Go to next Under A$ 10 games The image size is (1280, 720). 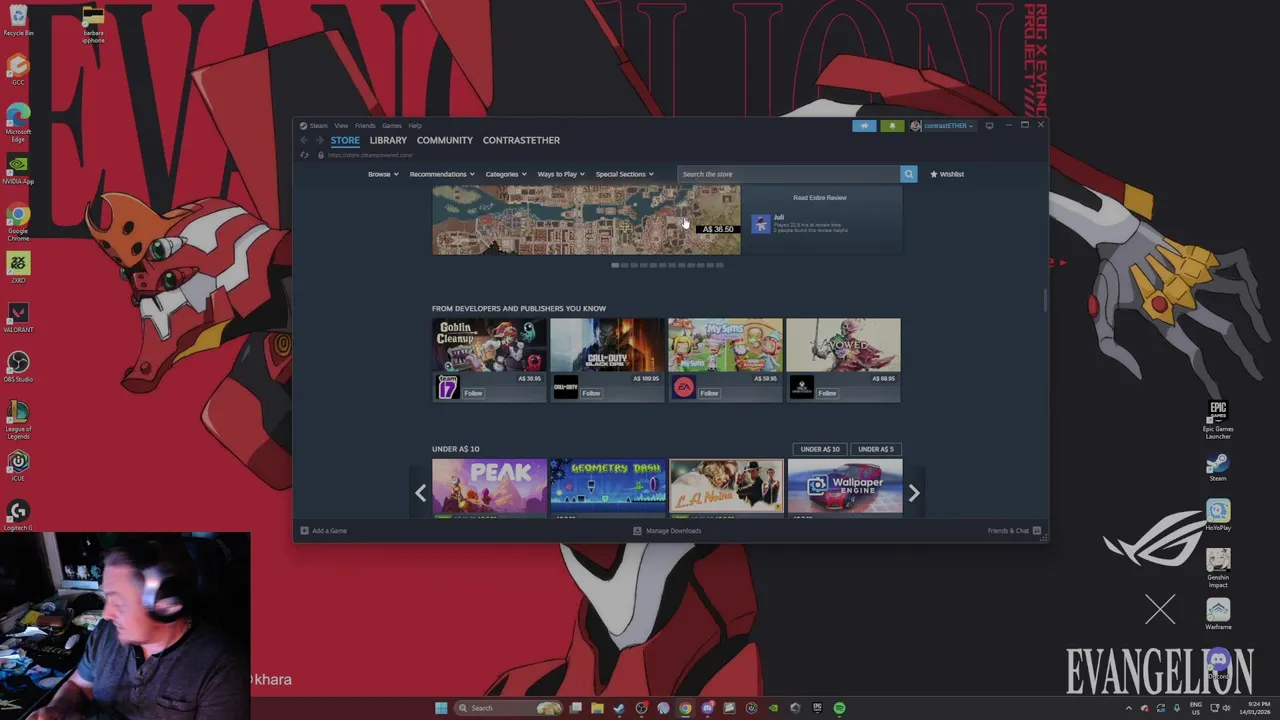click(913, 492)
